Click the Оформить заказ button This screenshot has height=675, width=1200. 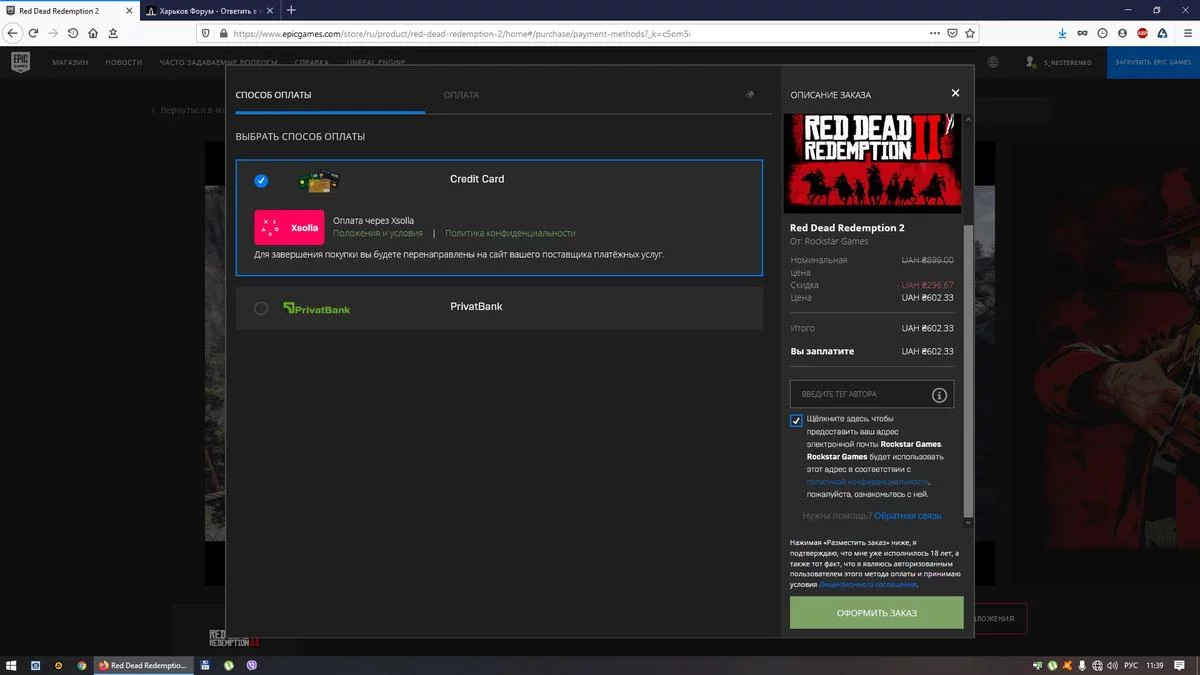[x=877, y=613]
